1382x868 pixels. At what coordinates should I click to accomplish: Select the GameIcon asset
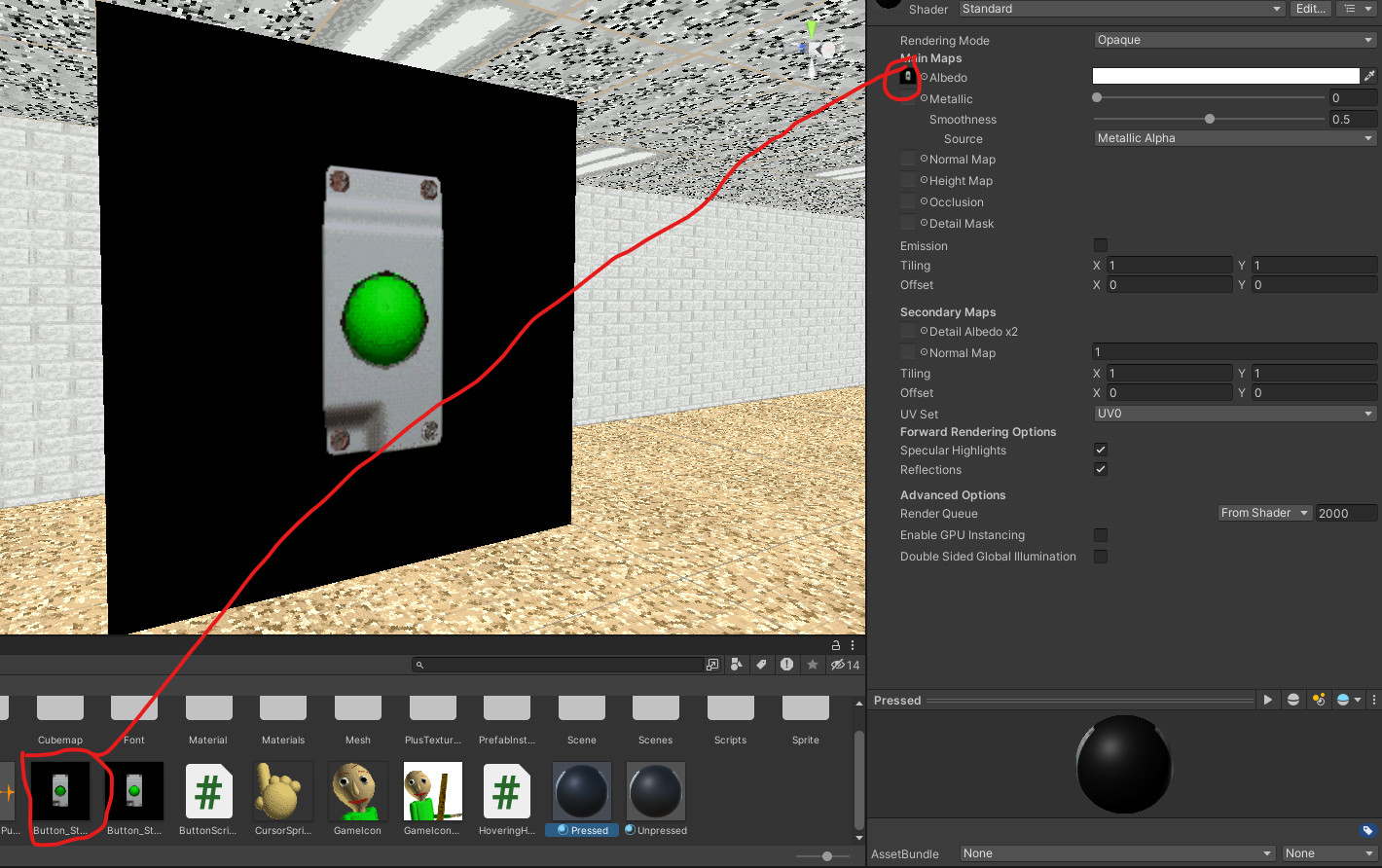pyautogui.click(x=357, y=789)
